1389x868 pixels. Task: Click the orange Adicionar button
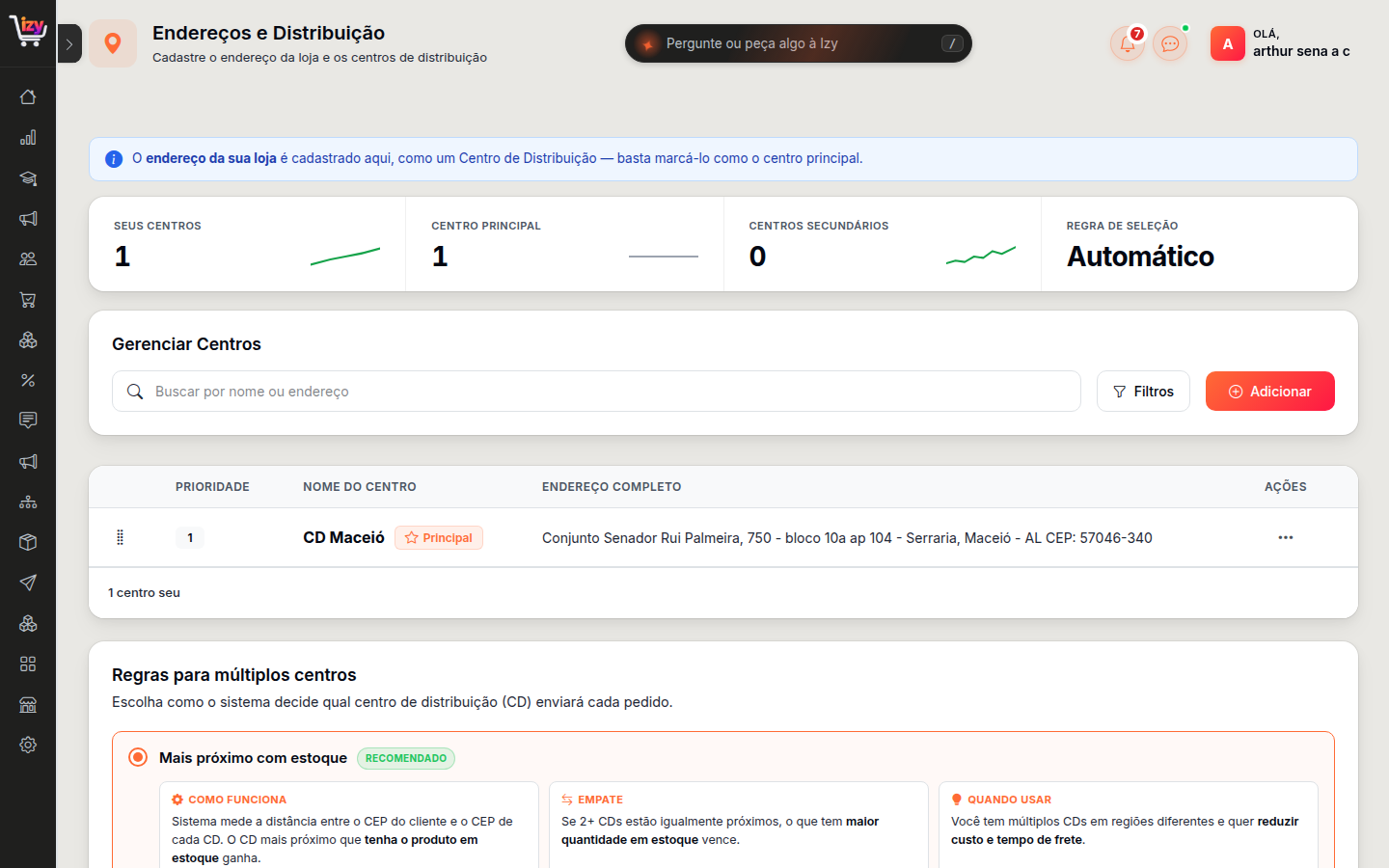pos(1269,392)
